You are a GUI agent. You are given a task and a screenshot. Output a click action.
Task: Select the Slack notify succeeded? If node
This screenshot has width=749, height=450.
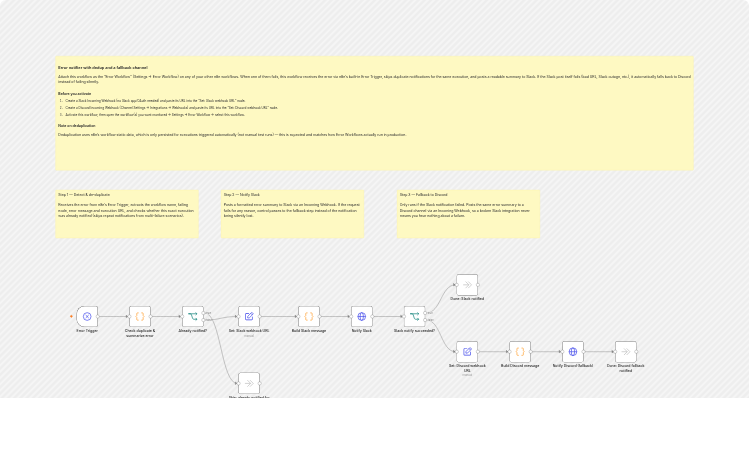click(415, 316)
